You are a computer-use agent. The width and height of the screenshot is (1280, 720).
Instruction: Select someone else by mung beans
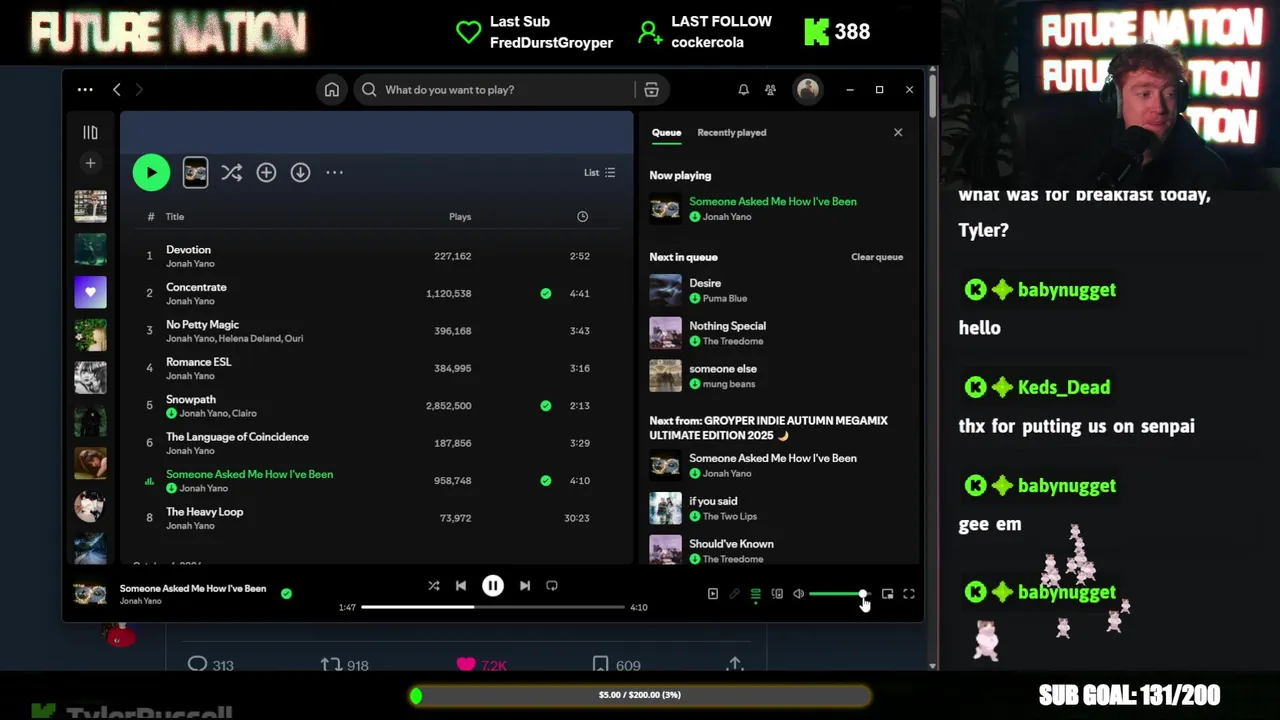[776, 376]
